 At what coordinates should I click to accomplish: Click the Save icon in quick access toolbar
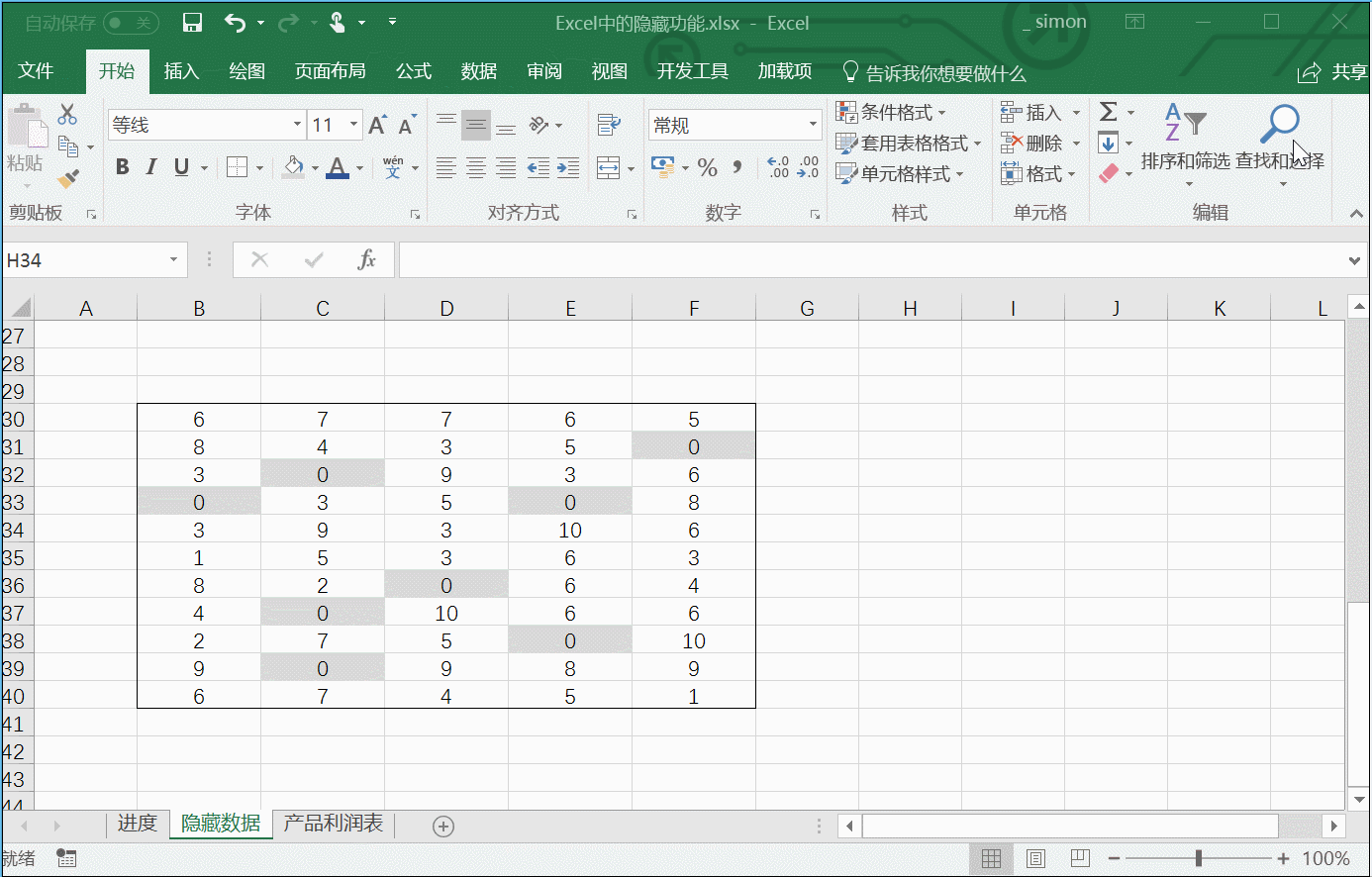(192, 23)
